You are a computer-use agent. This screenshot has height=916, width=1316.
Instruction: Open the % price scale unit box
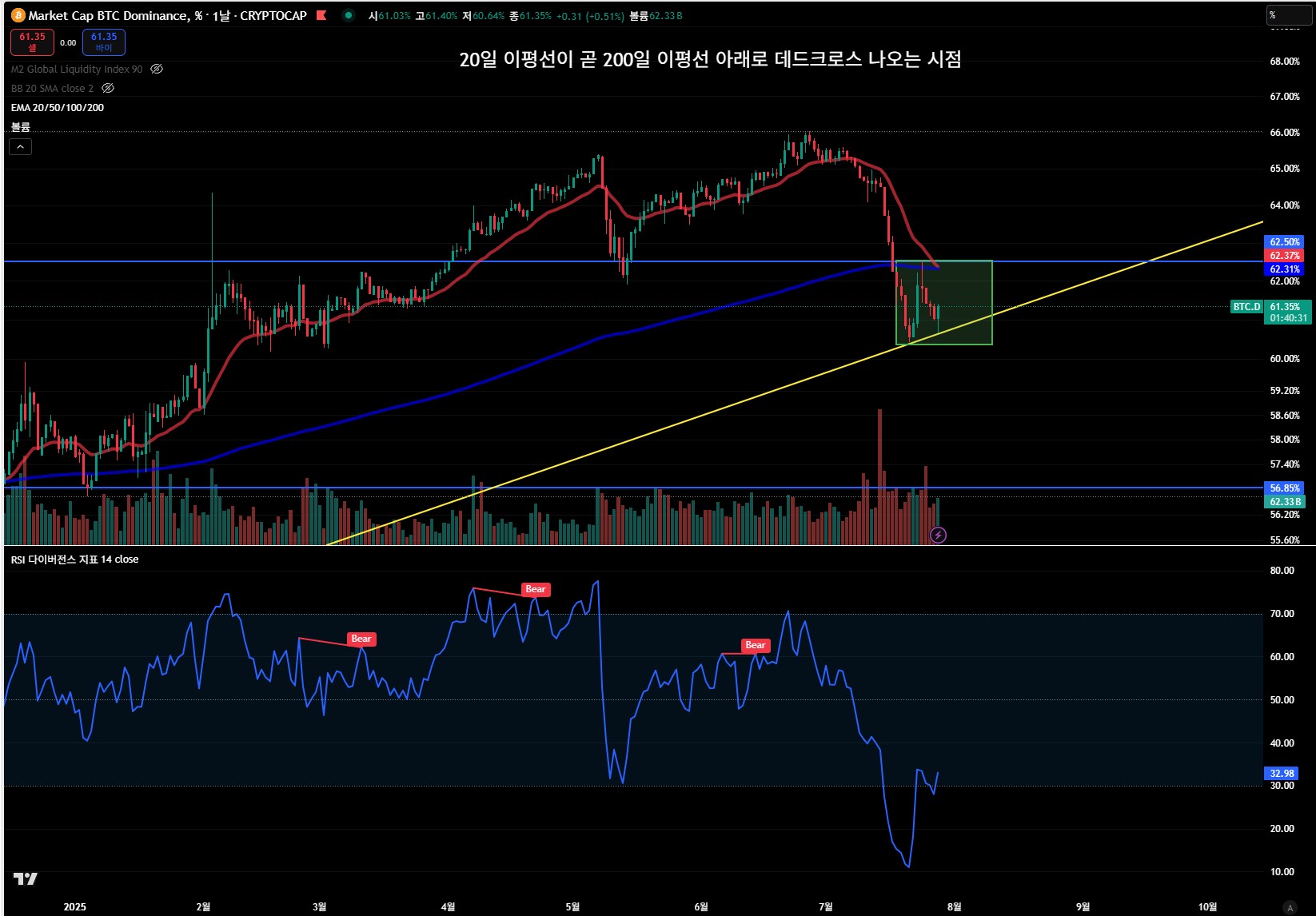coord(1289,15)
